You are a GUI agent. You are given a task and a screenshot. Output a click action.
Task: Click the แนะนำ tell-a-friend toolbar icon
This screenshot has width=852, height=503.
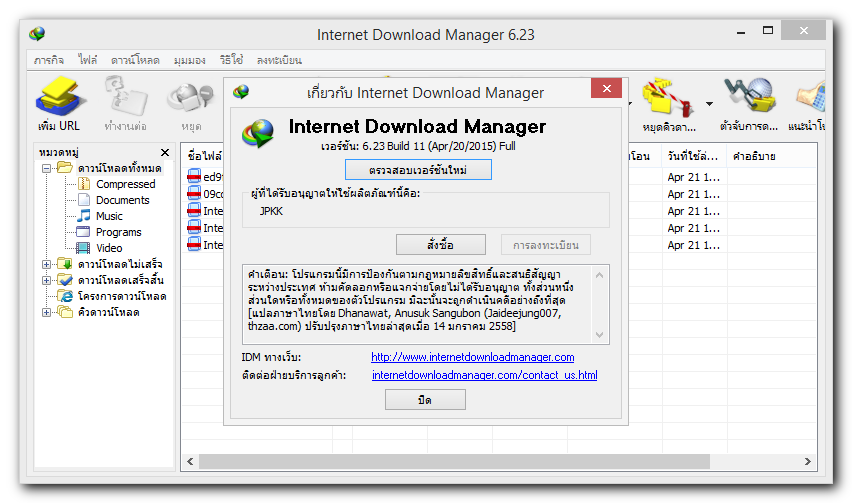click(811, 98)
